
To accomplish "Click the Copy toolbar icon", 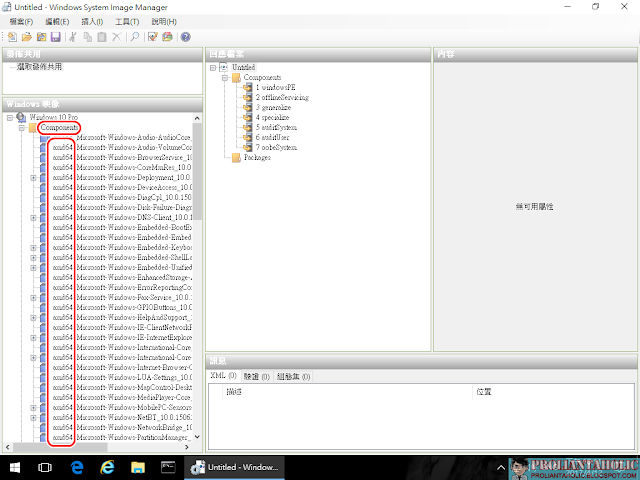I will tap(87, 37).
